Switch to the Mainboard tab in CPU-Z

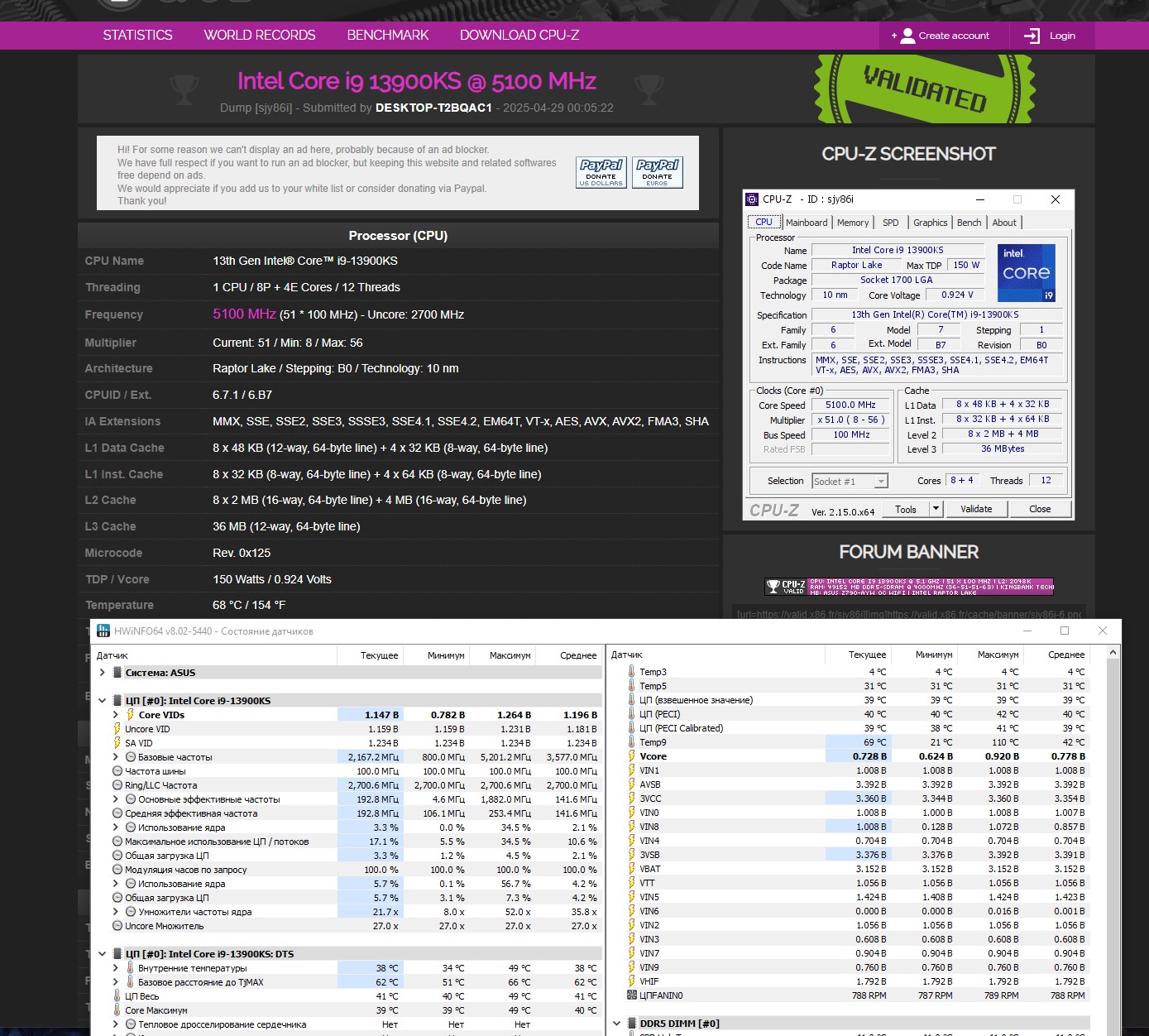[807, 223]
